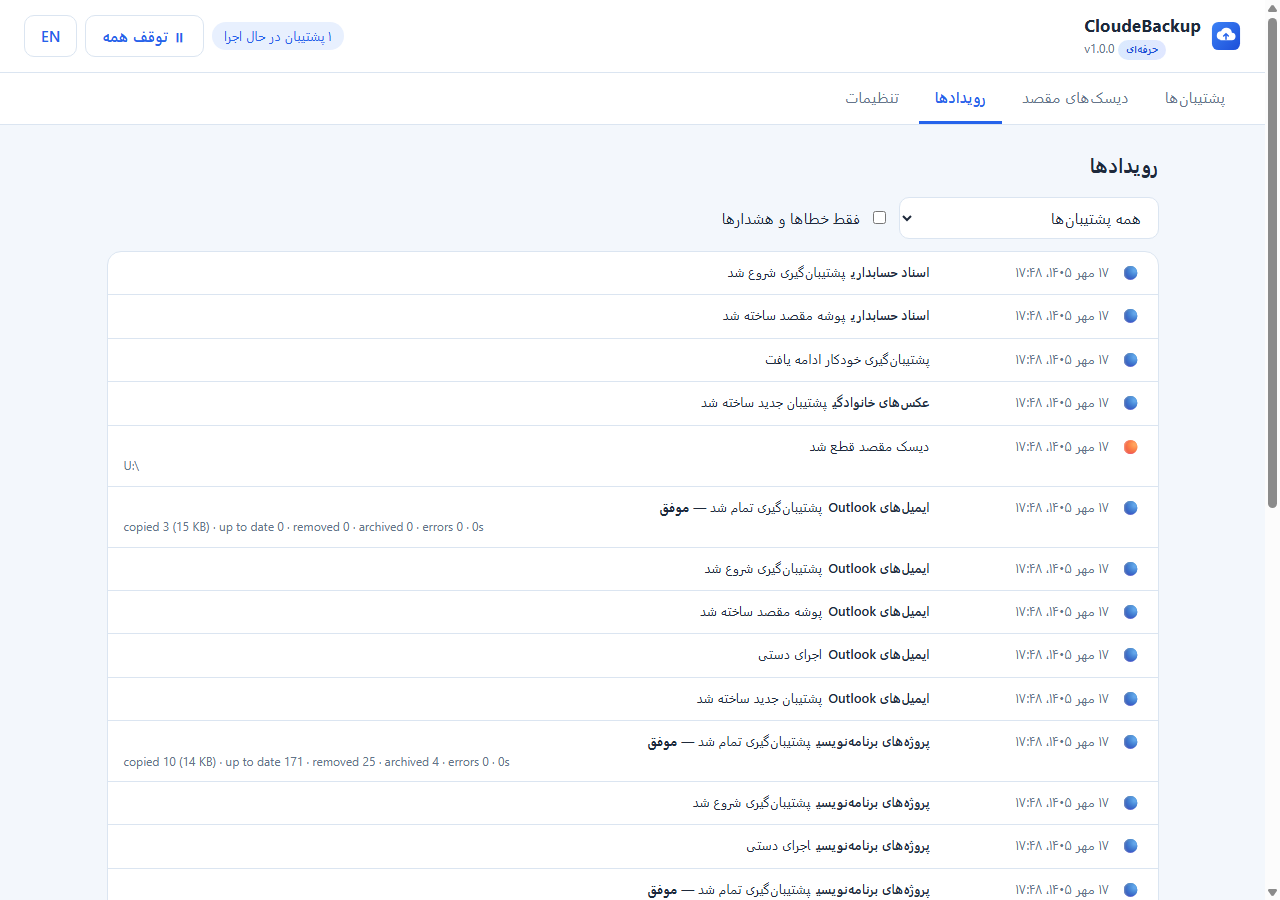Click Outlook 'پشتیبان‌گیری شروع شد' event text

coord(817,569)
